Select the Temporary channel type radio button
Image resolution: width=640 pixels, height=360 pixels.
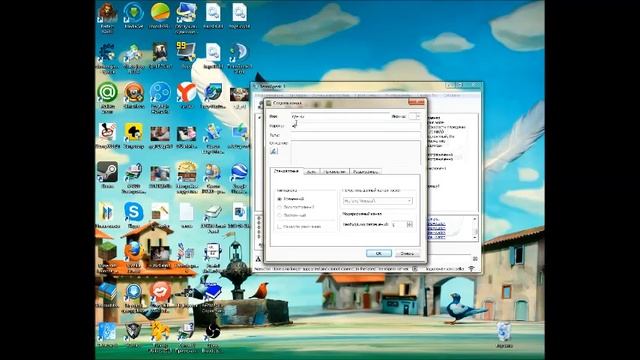[x=279, y=199]
